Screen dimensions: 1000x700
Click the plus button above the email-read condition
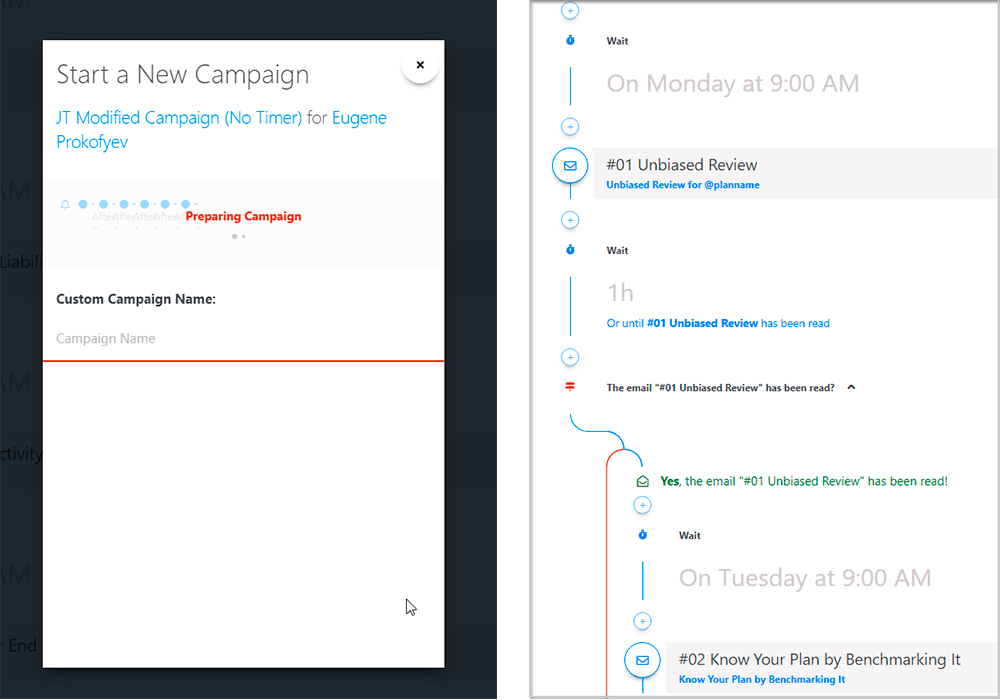570,357
